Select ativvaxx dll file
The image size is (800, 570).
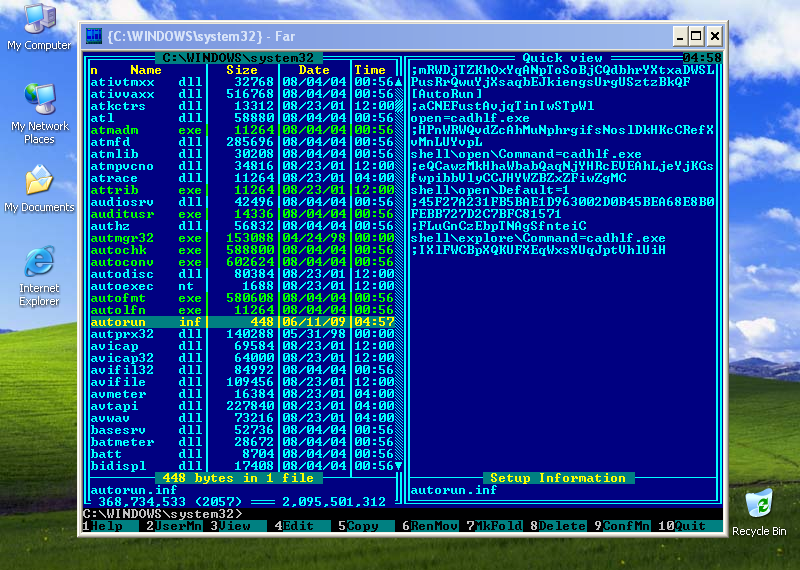242,94
